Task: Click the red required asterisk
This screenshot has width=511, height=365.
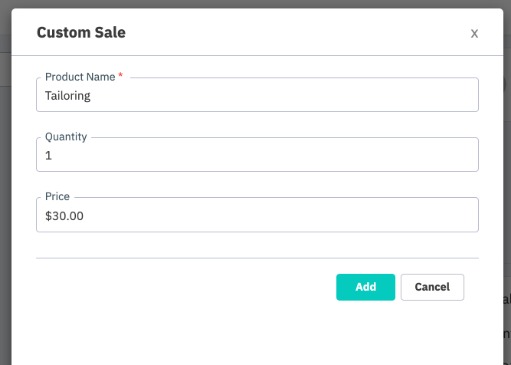Action: point(121,75)
